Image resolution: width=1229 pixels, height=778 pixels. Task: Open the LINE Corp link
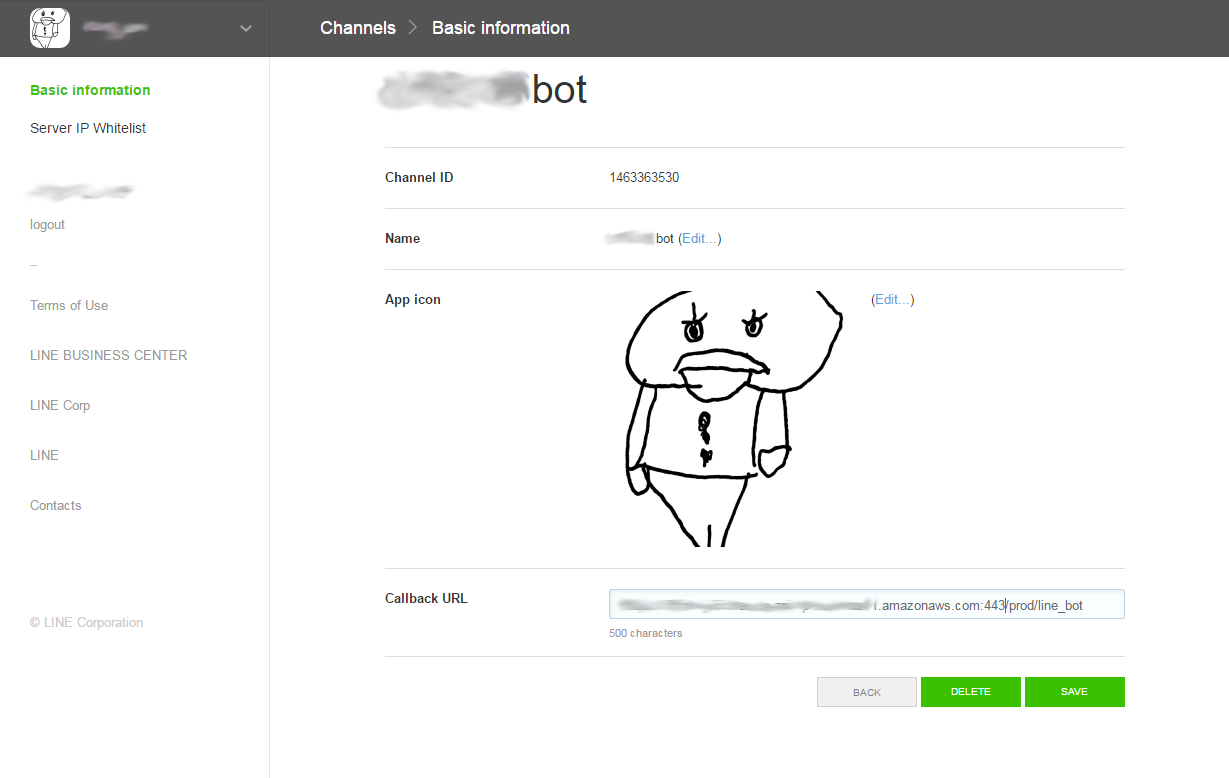(60, 405)
